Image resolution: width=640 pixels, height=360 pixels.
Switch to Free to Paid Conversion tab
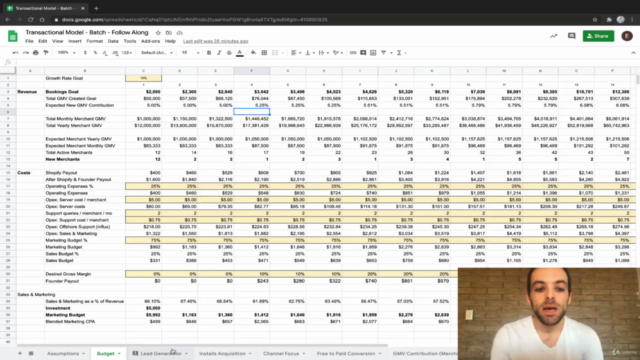346,353
